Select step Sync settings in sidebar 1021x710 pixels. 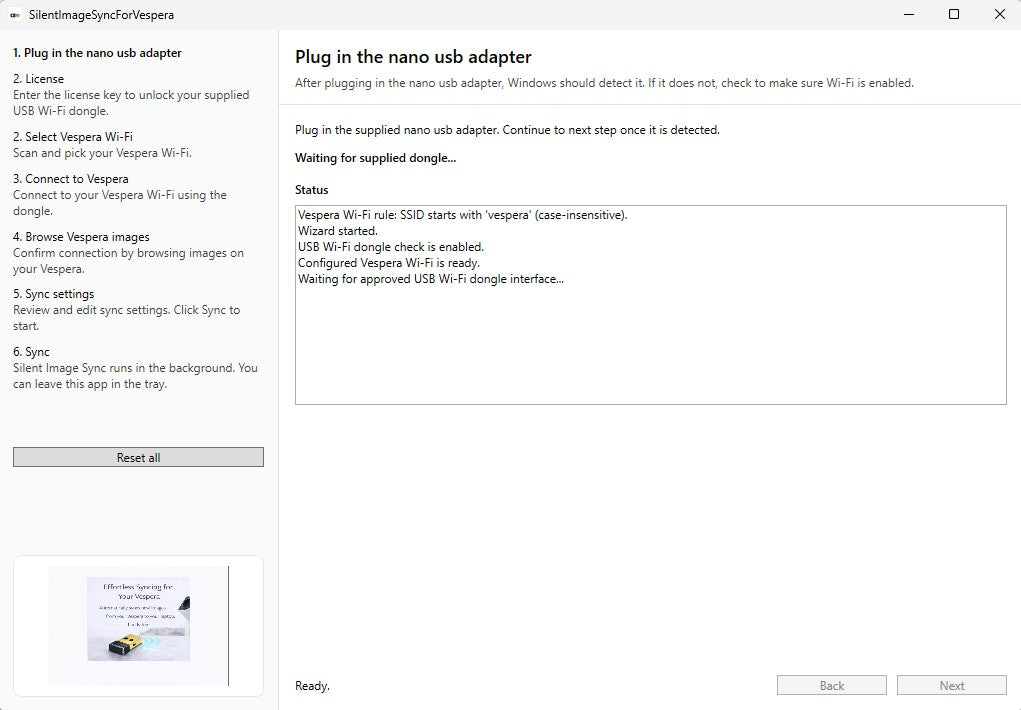tap(56, 293)
